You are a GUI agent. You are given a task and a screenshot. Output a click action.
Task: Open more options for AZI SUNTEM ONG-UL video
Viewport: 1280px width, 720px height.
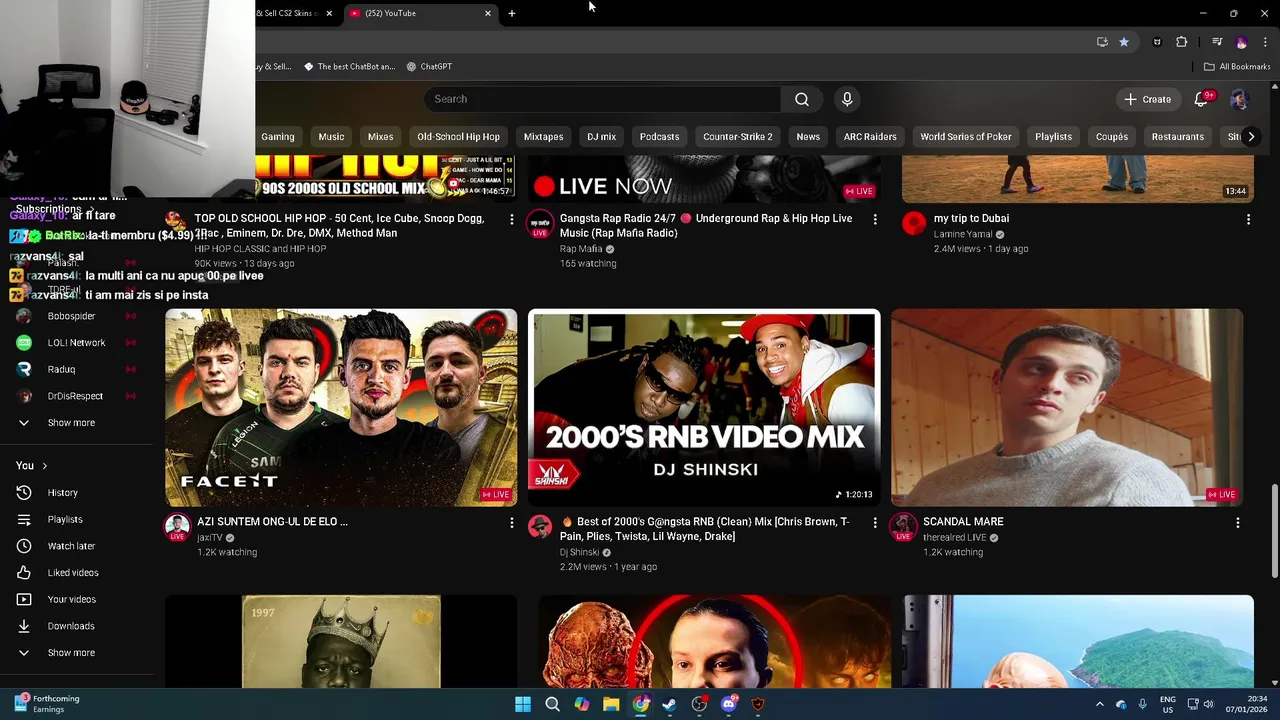pos(512,522)
